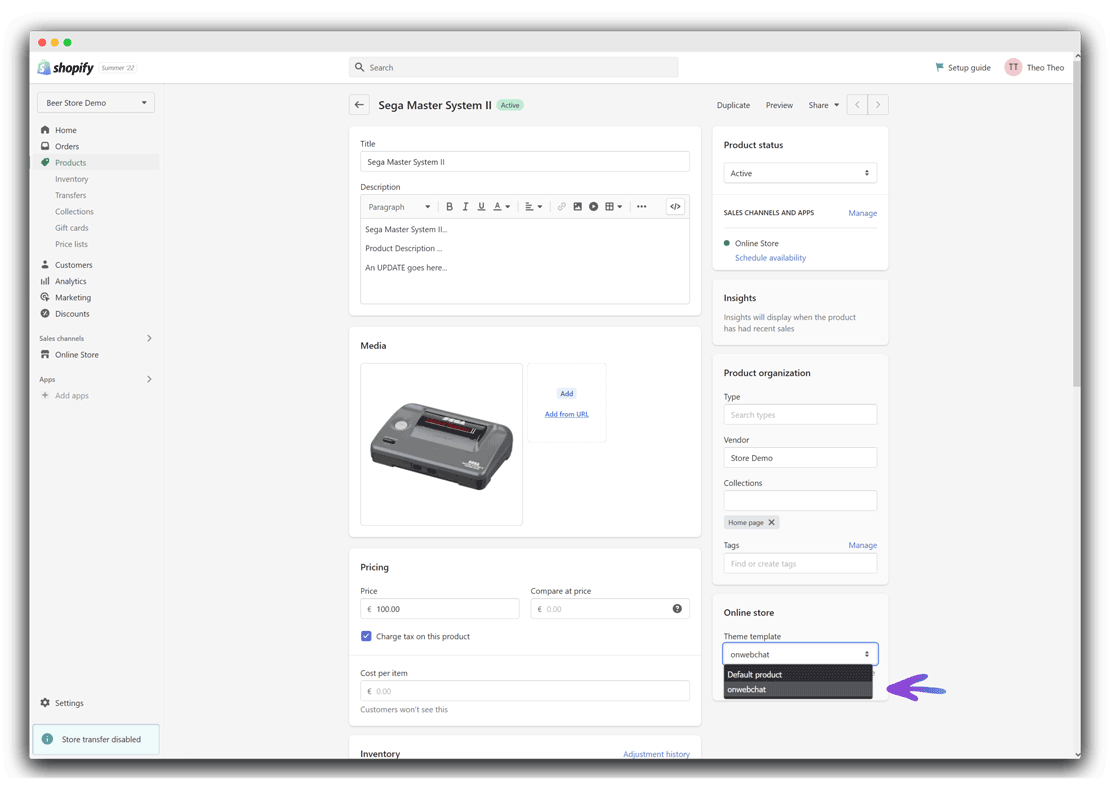The height and width of the screenshot is (789, 1110).
Task: Insert a link in the product description
Action: pos(561,206)
